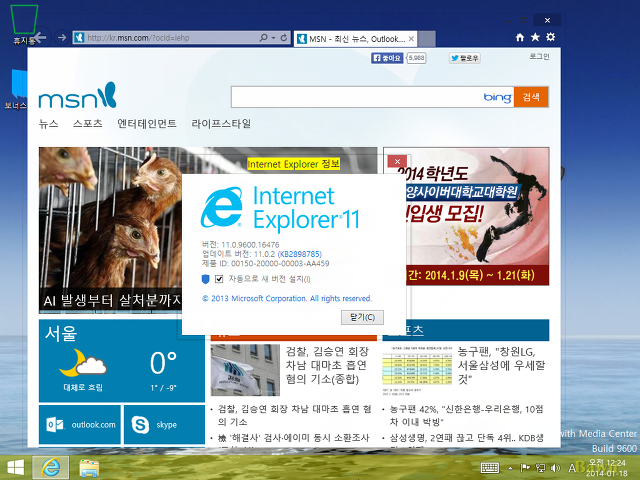Show hidden tray icons arrow
The height and width of the screenshot is (480, 640).
coord(510,468)
